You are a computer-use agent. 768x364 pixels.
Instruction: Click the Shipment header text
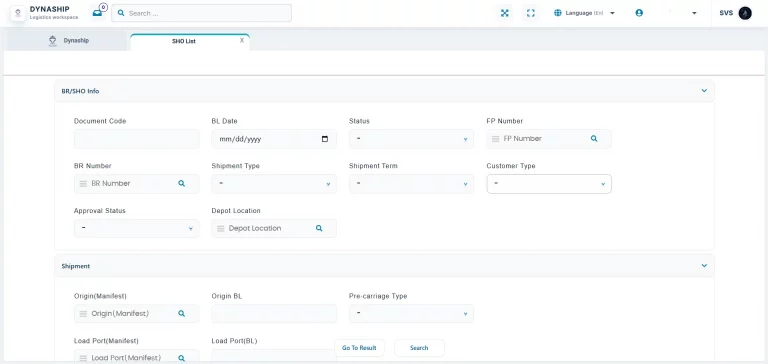click(x=76, y=266)
